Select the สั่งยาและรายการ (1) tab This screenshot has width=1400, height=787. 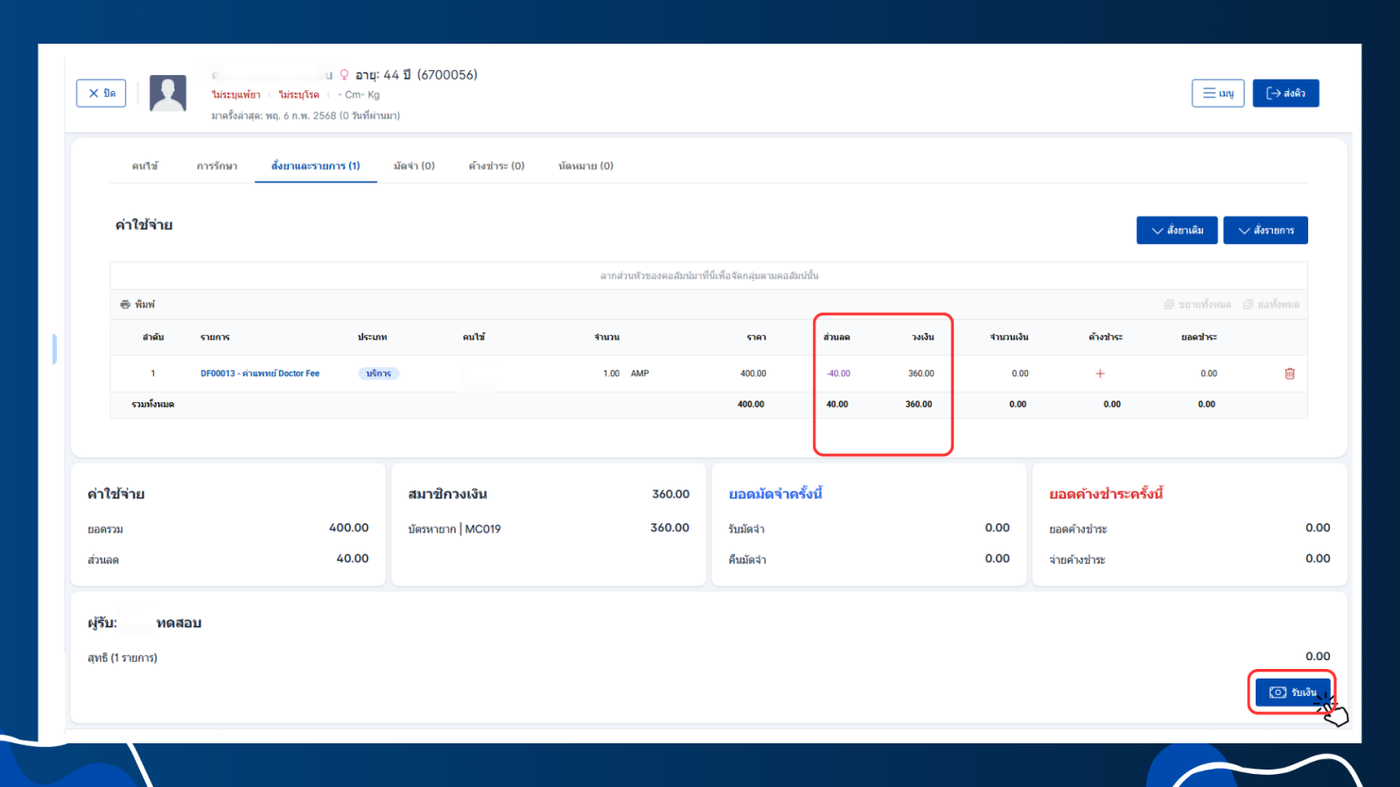coord(316,166)
